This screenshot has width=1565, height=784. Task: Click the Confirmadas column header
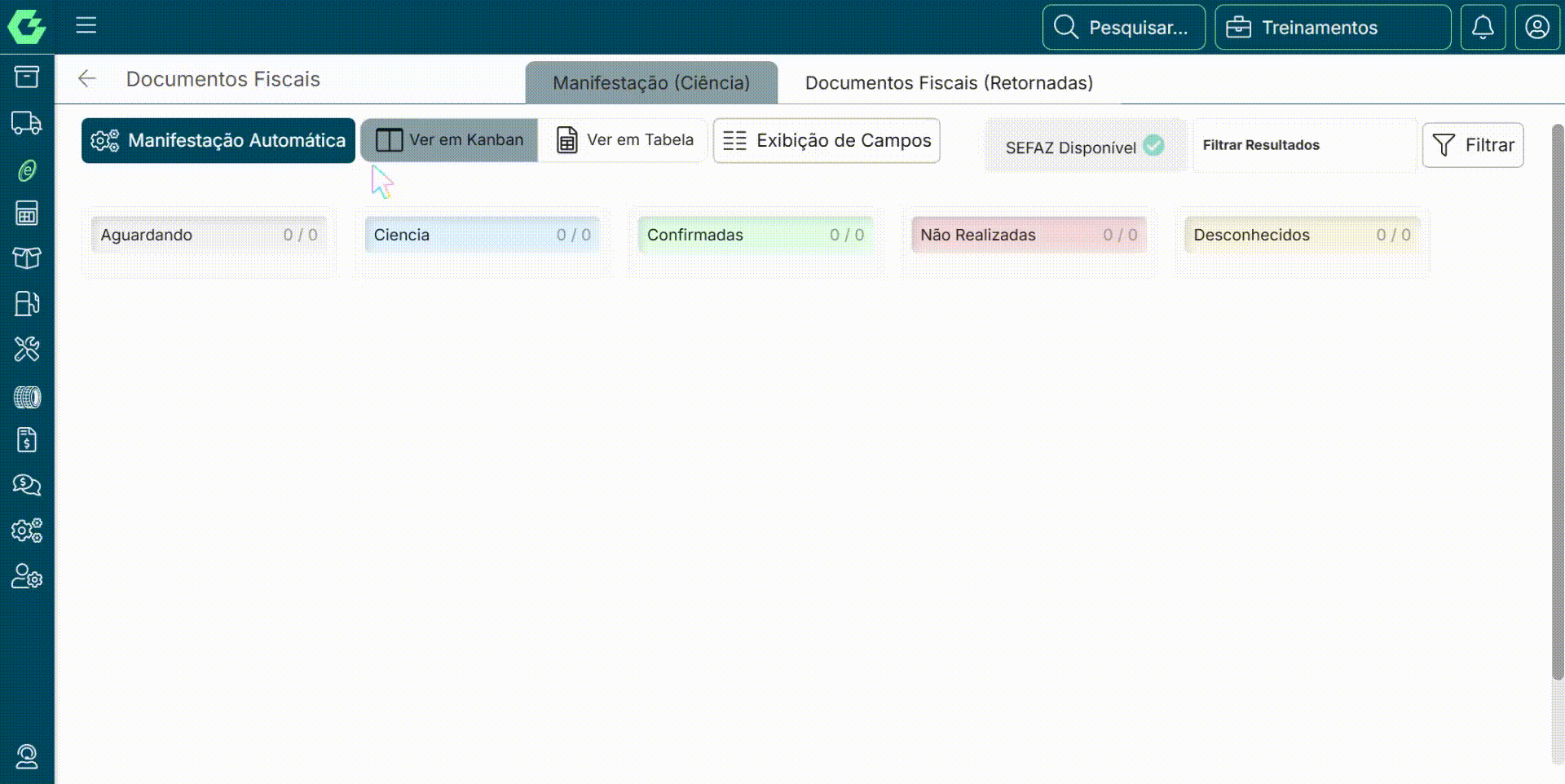click(x=756, y=235)
